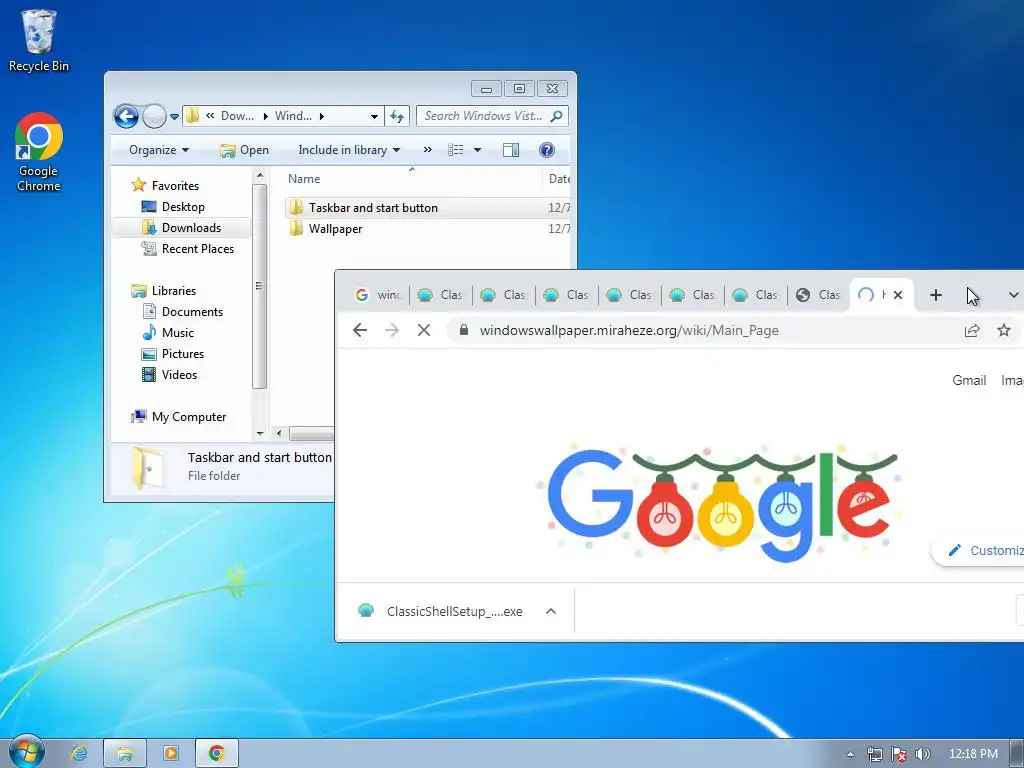The width and height of the screenshot is (1024, 768).
Task: Launch Internet Explorer from the taskbar
Action: 79,754
